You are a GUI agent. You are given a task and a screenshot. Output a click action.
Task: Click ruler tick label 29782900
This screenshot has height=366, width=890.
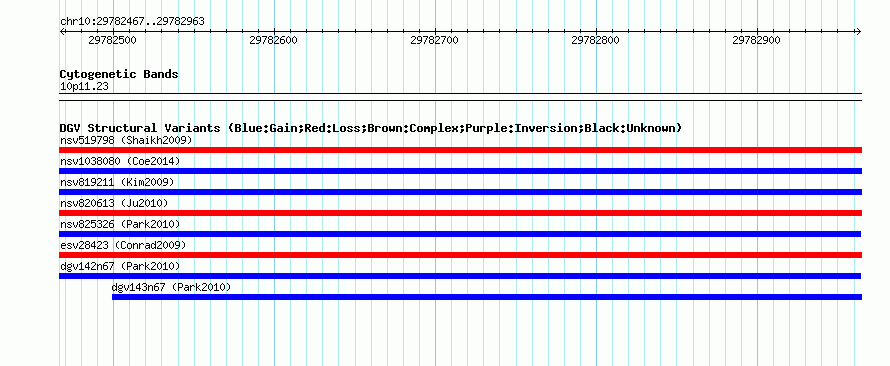click(x=757, y=40)
